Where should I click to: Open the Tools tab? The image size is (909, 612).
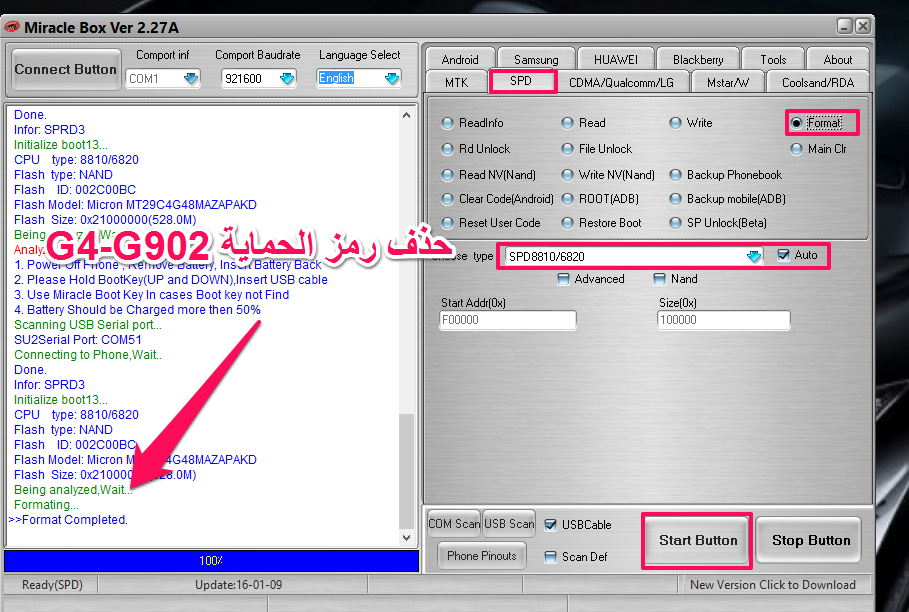pos(773,60)
